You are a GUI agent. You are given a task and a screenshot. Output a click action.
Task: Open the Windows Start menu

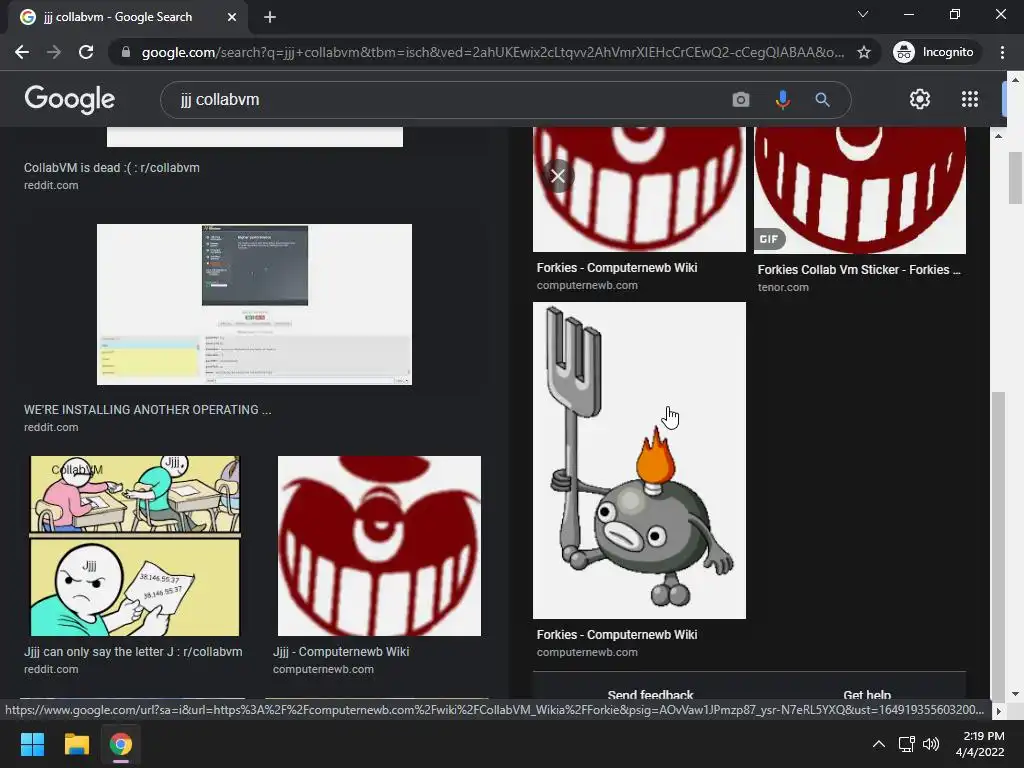point(32,744)
